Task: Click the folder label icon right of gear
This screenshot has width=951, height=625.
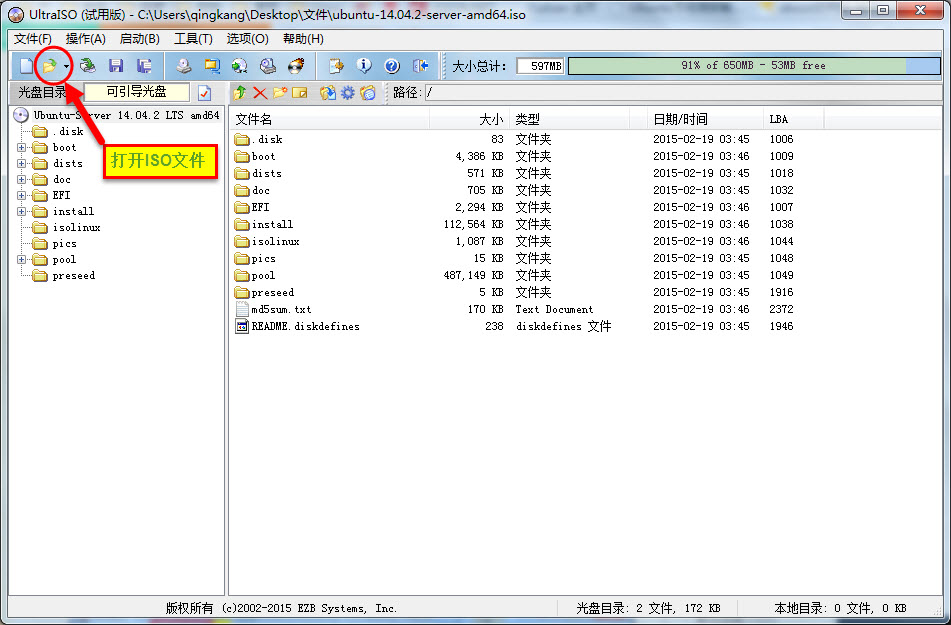Action: (368, 93)
